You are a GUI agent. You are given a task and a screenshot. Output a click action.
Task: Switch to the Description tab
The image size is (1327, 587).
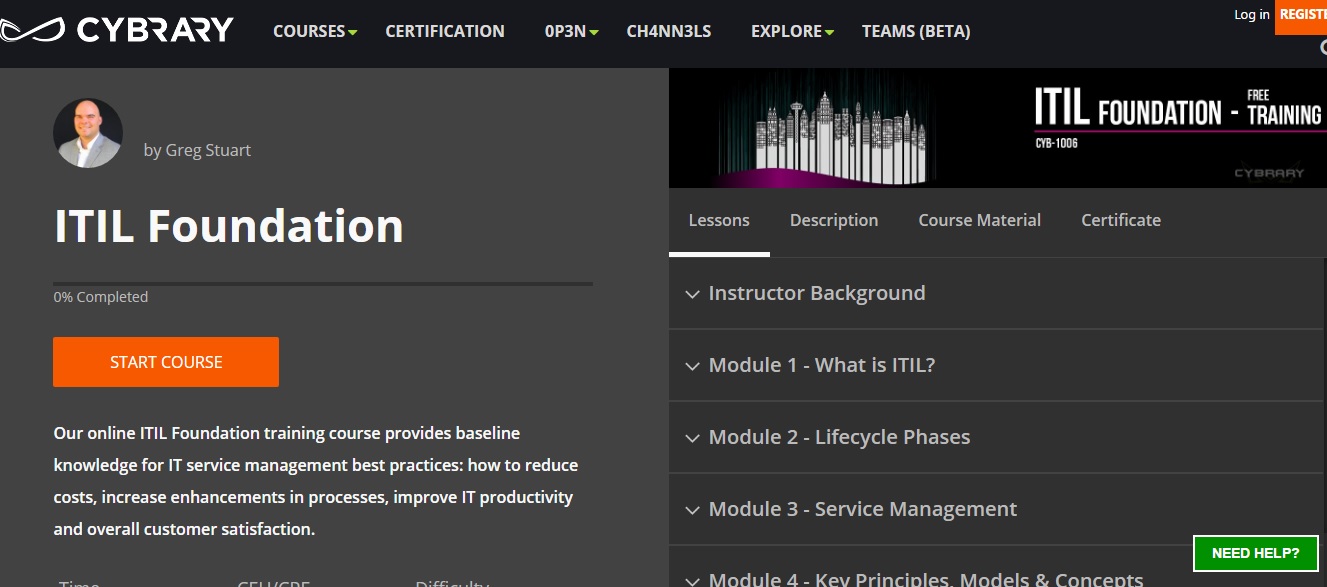(834, 220)
